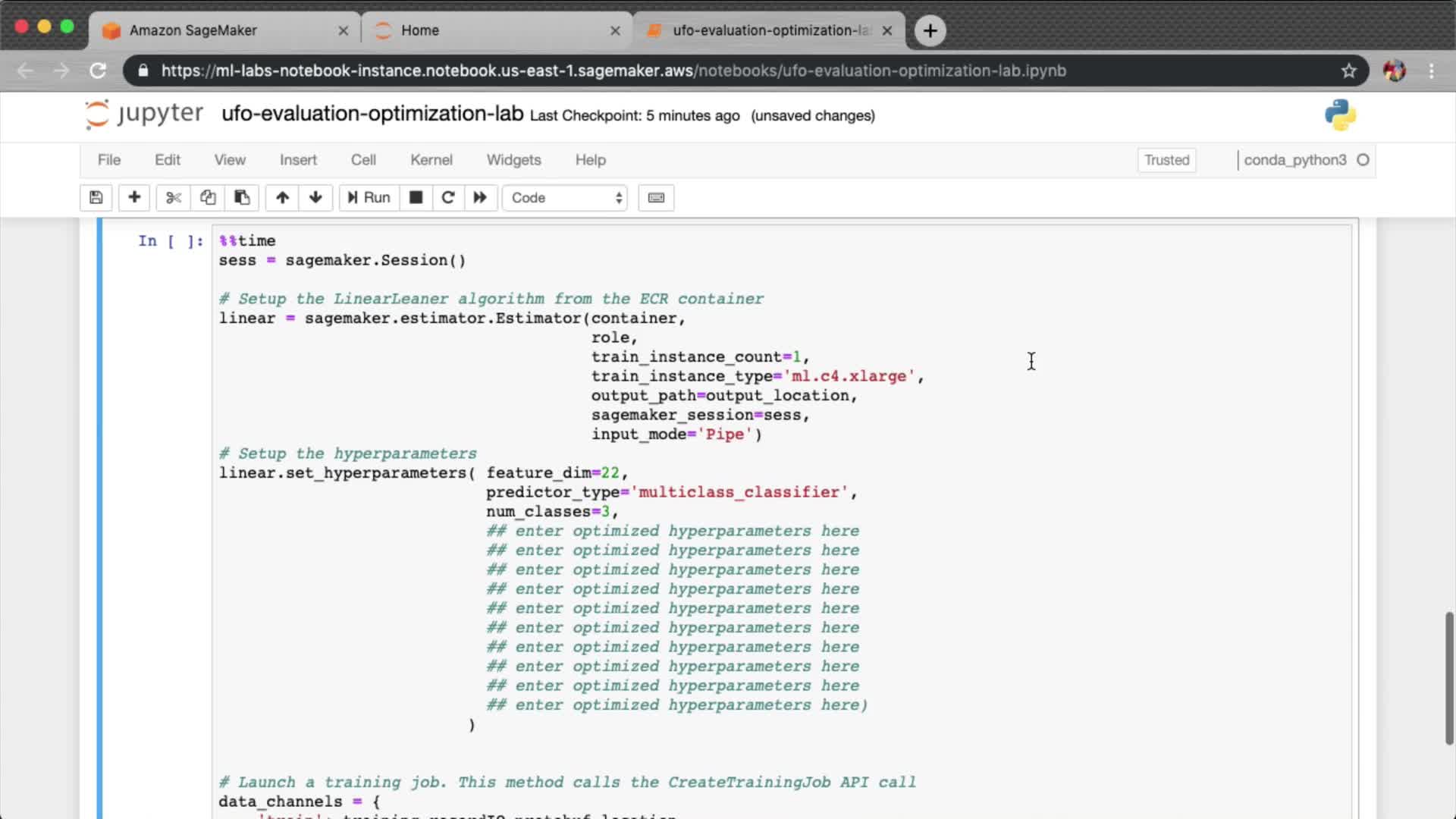Cut selected cells with the scissors icon
The height and width of the screenshot is (819, 1456).
pos(174,198)
